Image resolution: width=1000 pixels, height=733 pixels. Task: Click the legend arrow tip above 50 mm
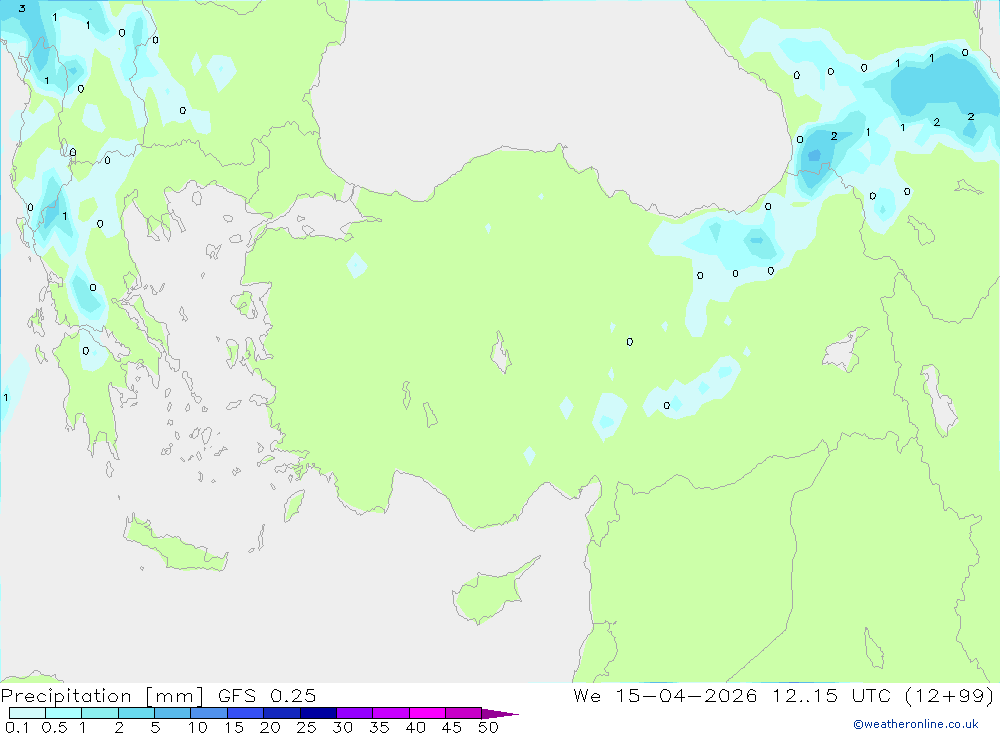(x=499, y=714)
